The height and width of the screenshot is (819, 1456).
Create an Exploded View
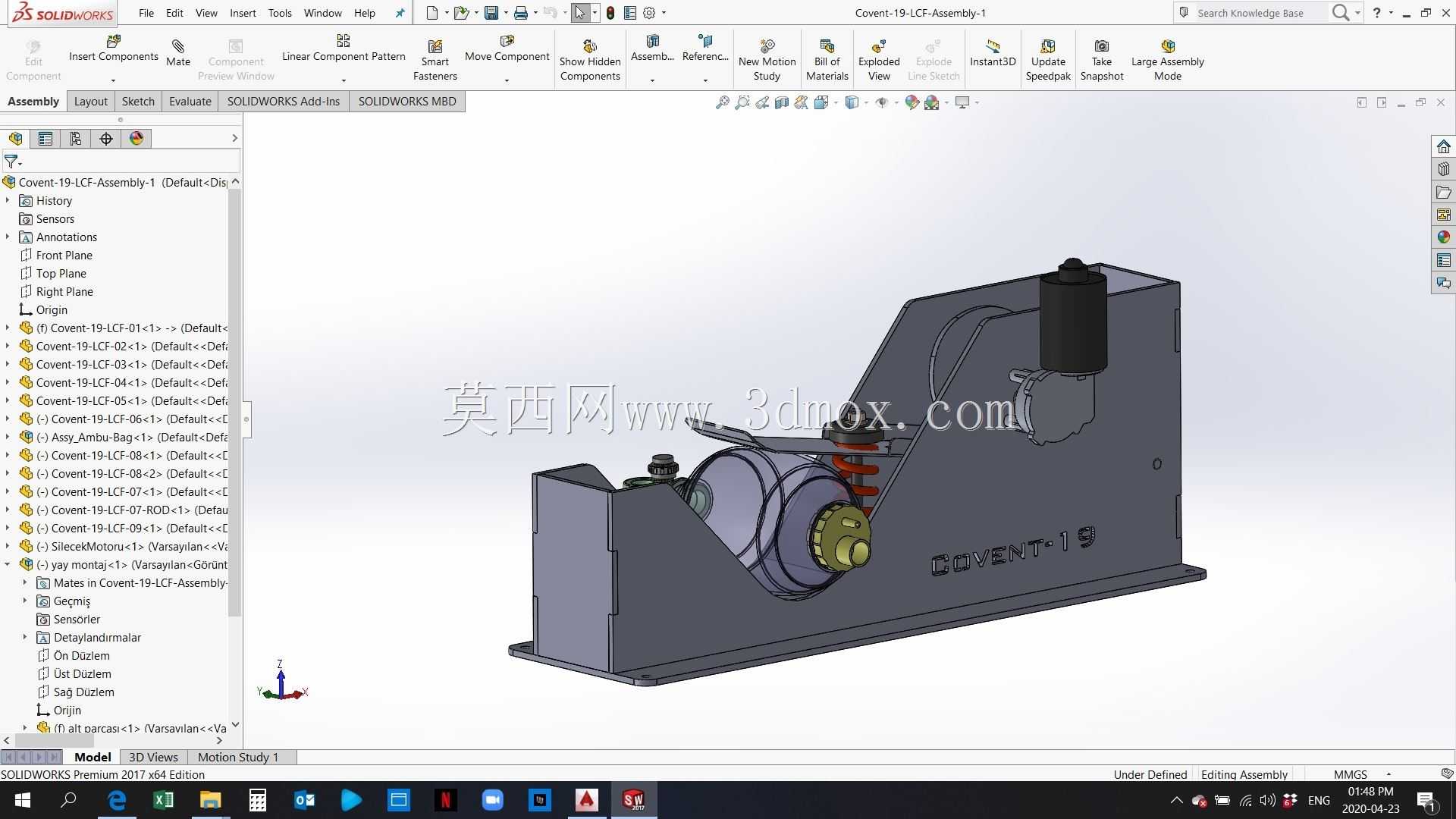[x=879, y=59]
